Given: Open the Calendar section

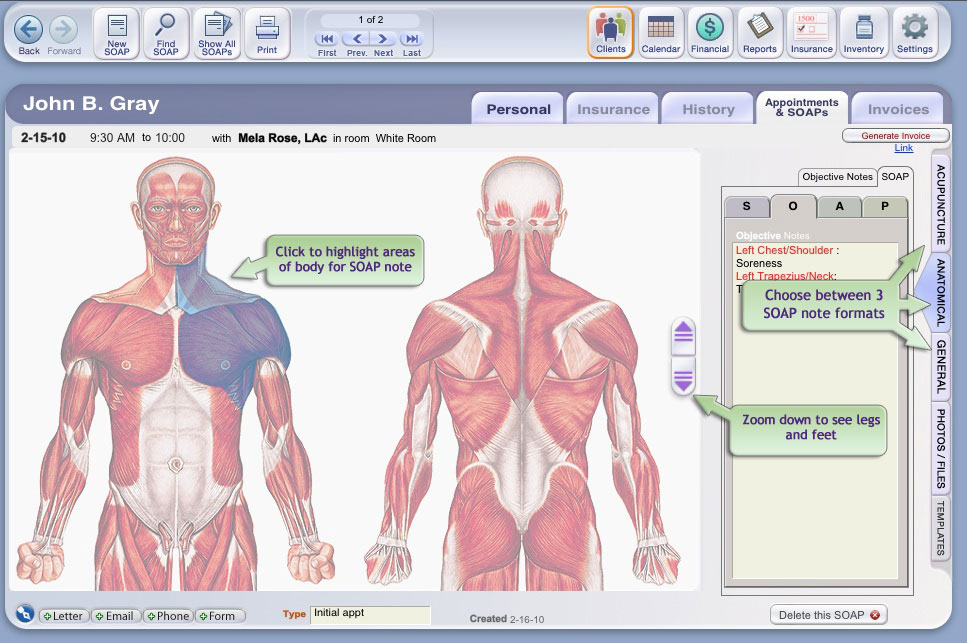Looking at the screenshot, I should [x=660, y=33].
